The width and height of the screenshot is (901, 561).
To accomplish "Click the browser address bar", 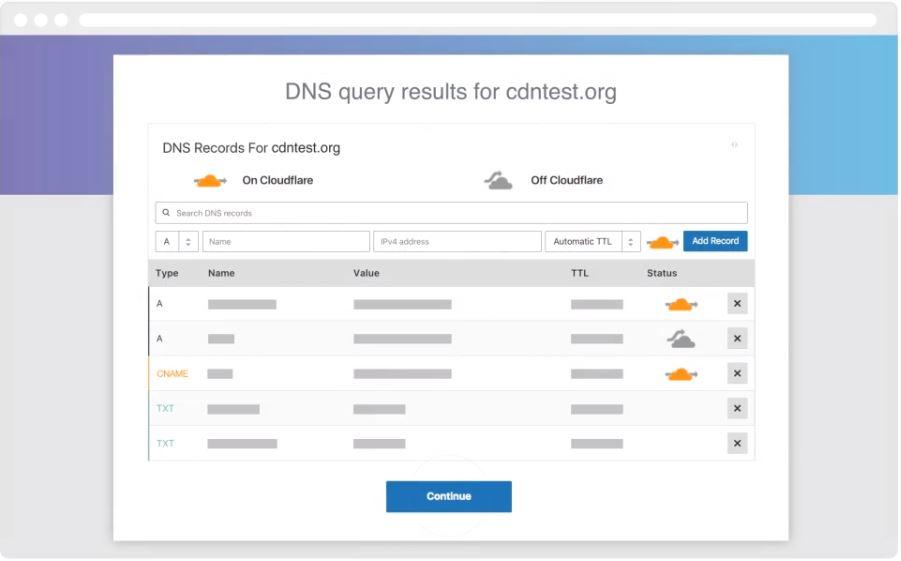I will click(x=478, y=20).
